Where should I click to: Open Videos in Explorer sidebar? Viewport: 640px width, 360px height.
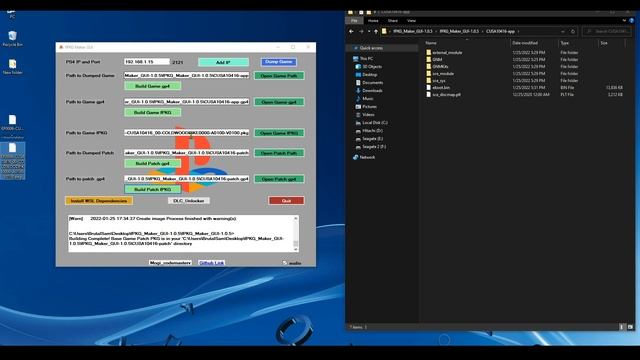tap(365, 115)
